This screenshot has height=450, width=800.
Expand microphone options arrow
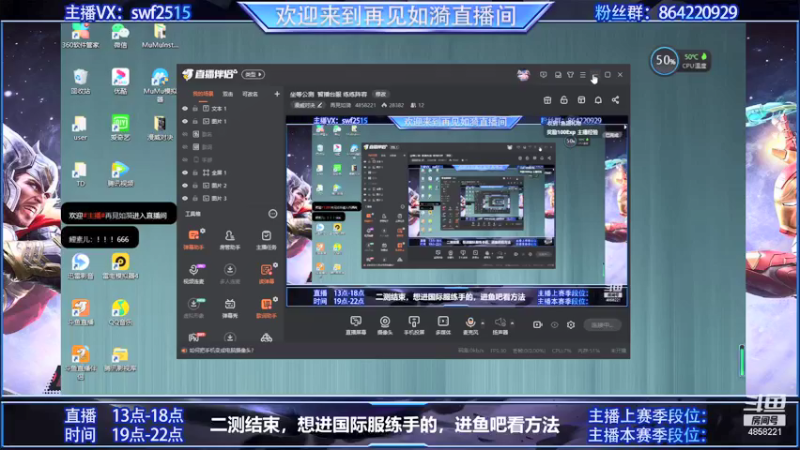point(483,322)
